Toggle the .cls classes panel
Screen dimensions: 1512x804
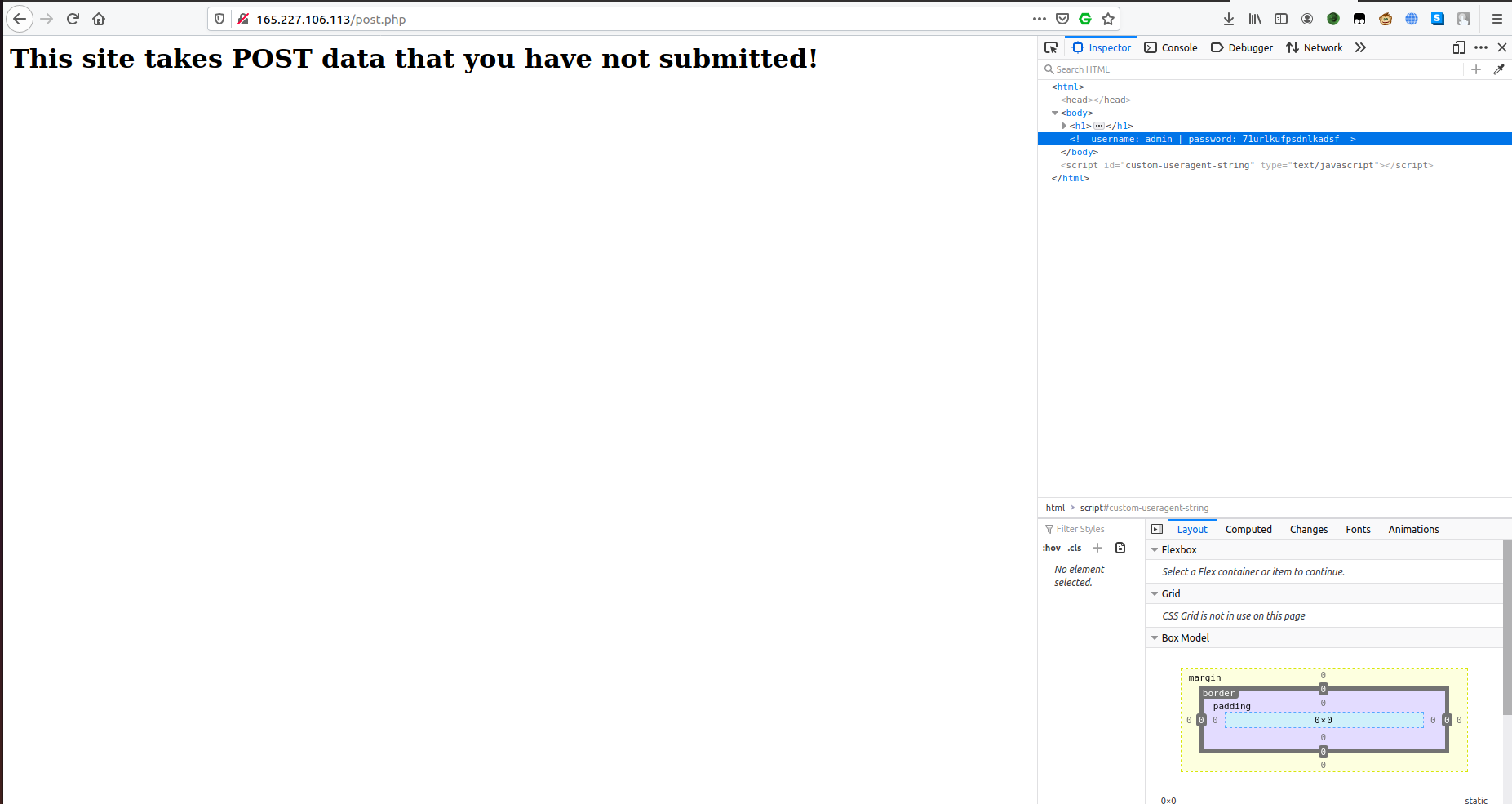pos(1075,548)
